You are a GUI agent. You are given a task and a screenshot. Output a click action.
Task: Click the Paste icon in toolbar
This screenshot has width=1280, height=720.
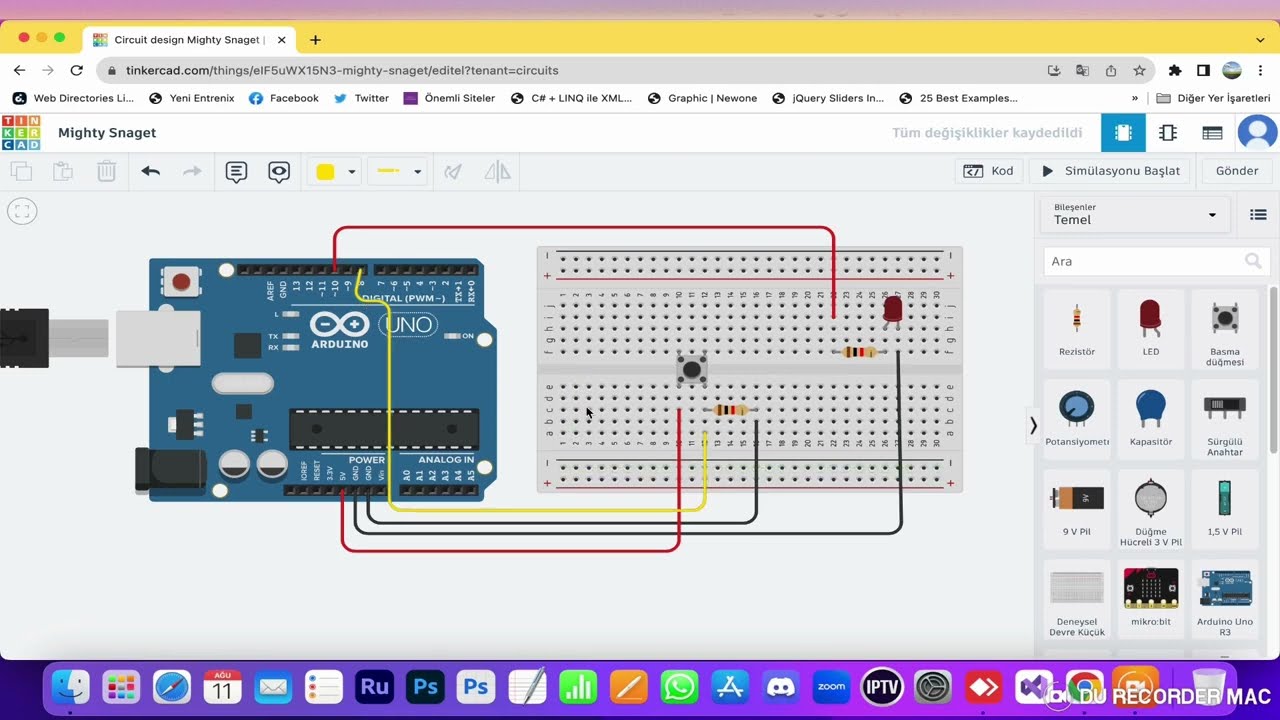point(63,171)
